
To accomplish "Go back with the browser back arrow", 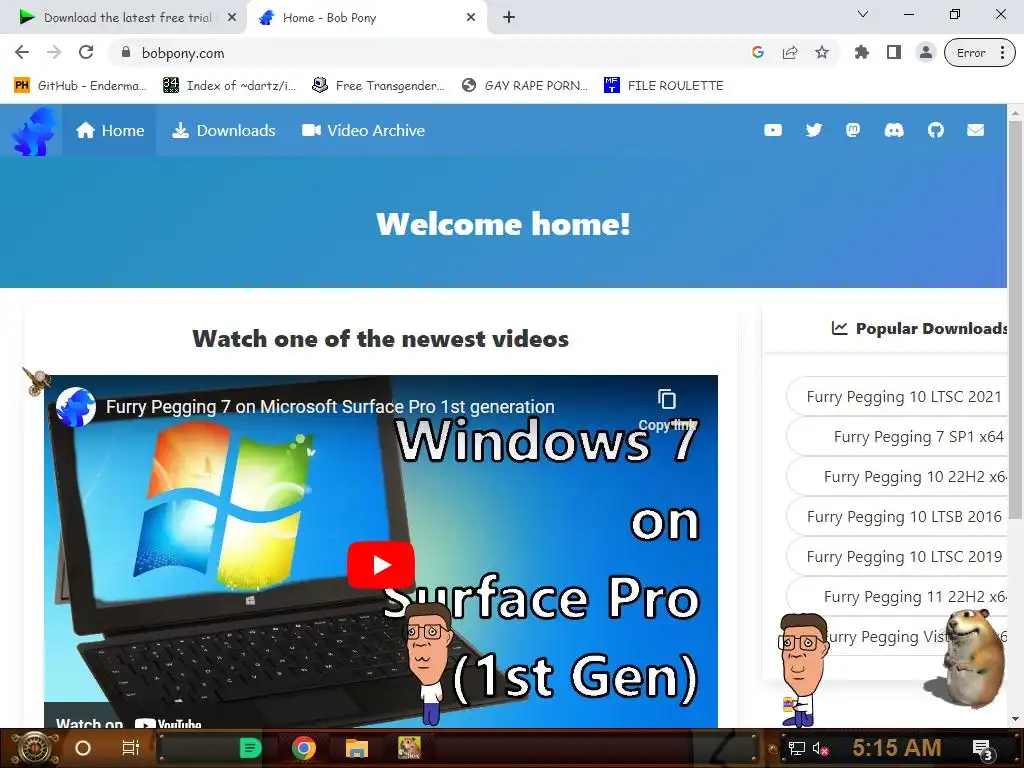I will pos(22,52).
